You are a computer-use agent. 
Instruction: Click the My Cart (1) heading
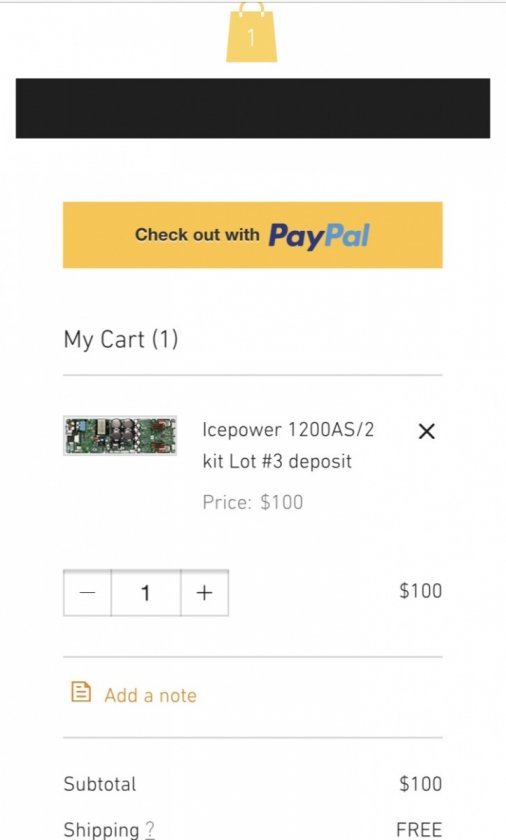click(121, 340)
